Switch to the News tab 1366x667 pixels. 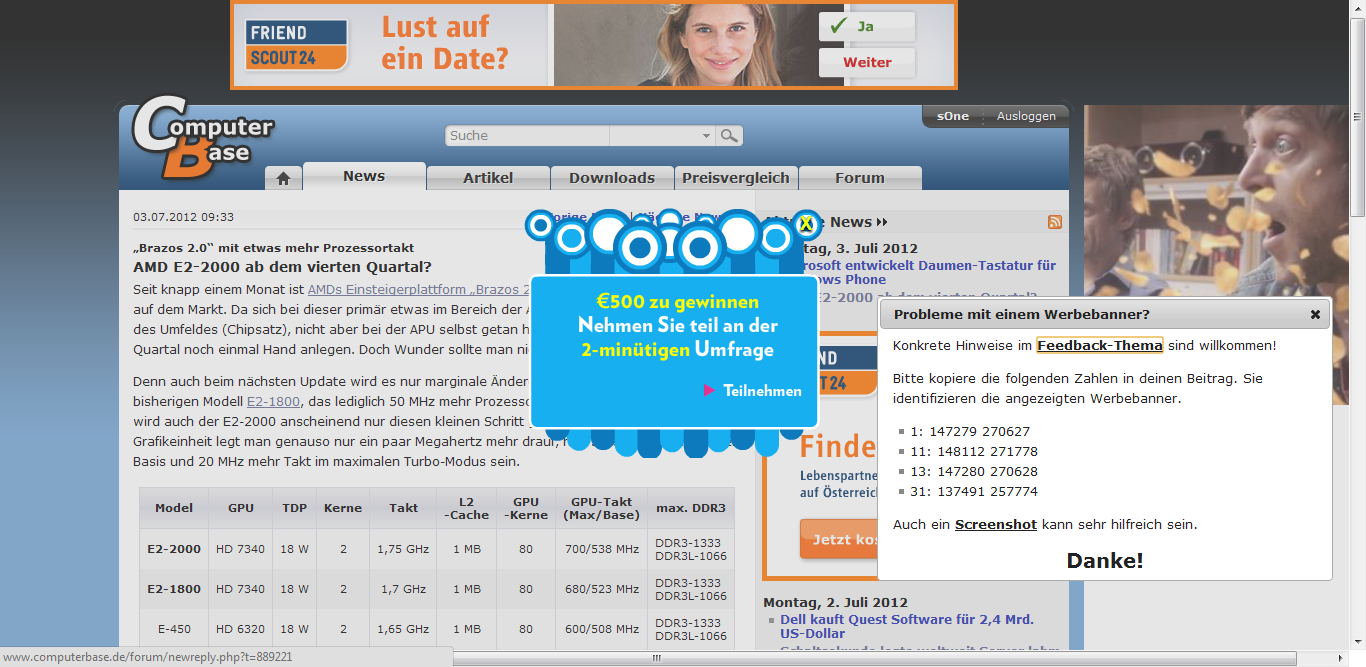tap(364, 176)
